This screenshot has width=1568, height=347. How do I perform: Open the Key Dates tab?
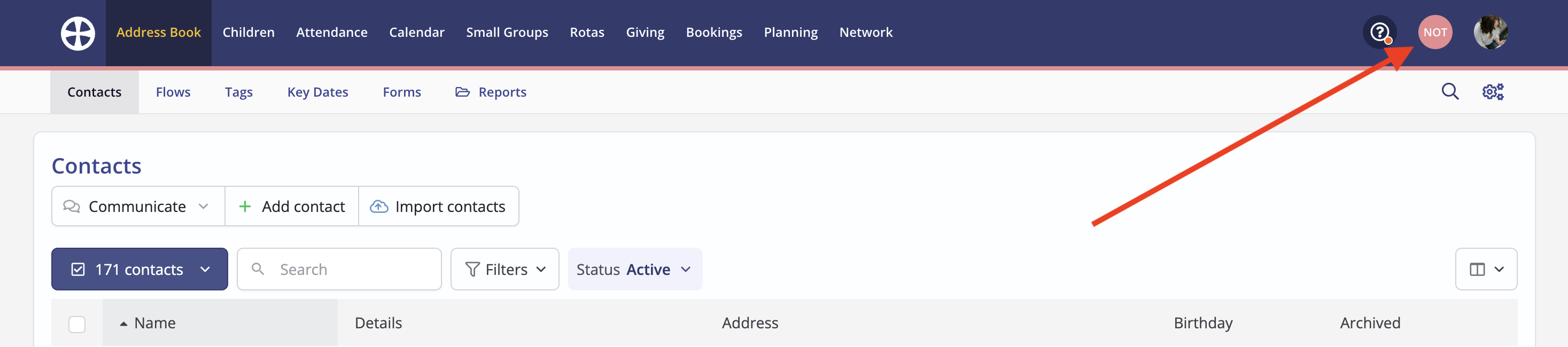tap(317, 92)
